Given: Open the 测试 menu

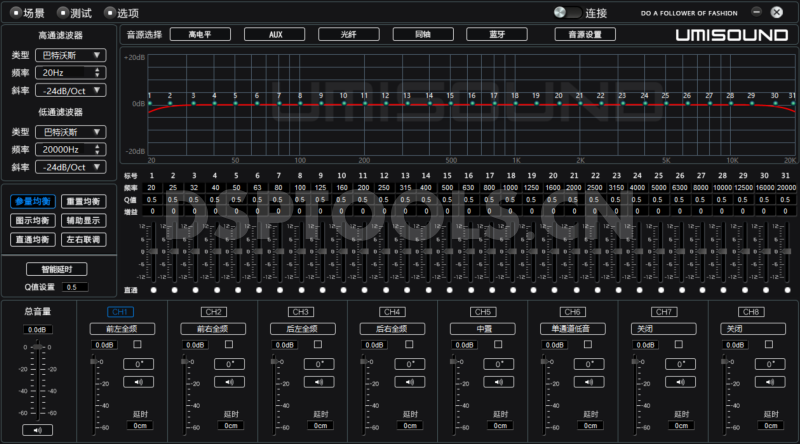Looking at the screenshot, I should 75,13.
